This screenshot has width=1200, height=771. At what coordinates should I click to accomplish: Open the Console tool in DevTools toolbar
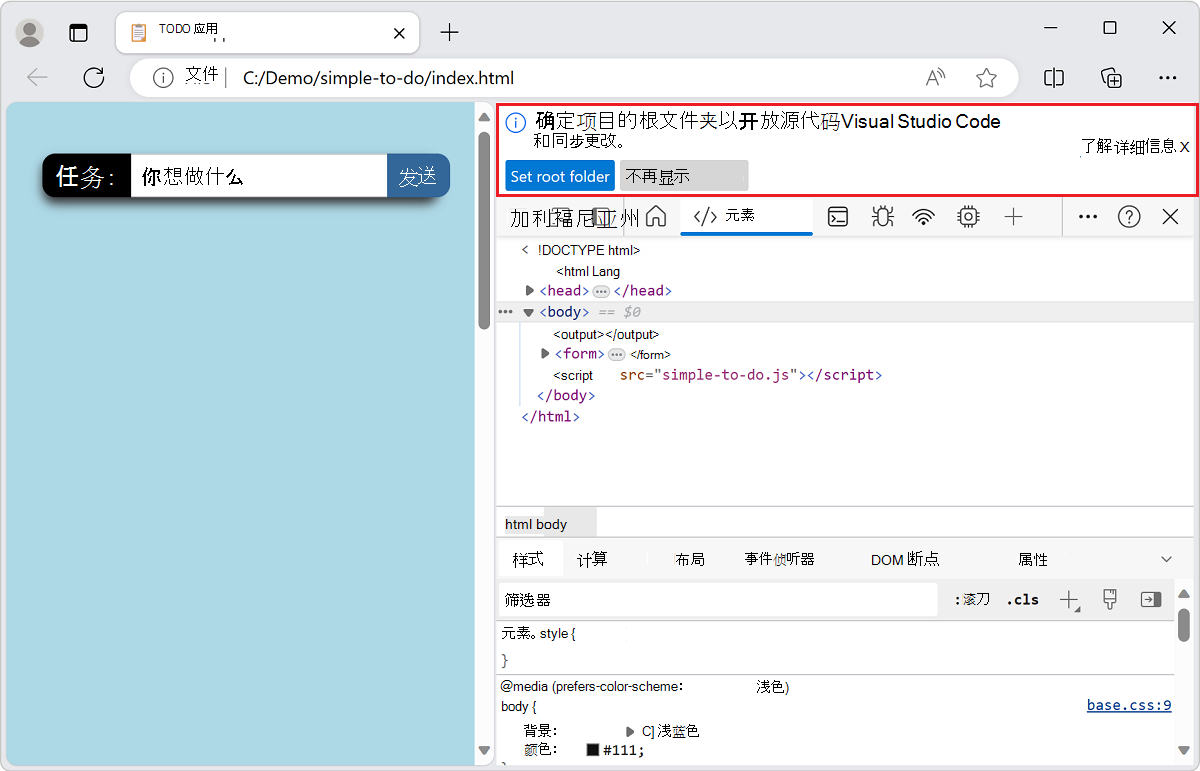point(837,216)
